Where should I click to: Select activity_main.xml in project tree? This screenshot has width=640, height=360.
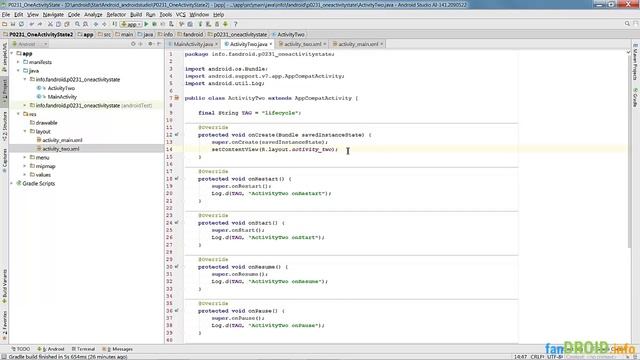[x=62, y=140]
